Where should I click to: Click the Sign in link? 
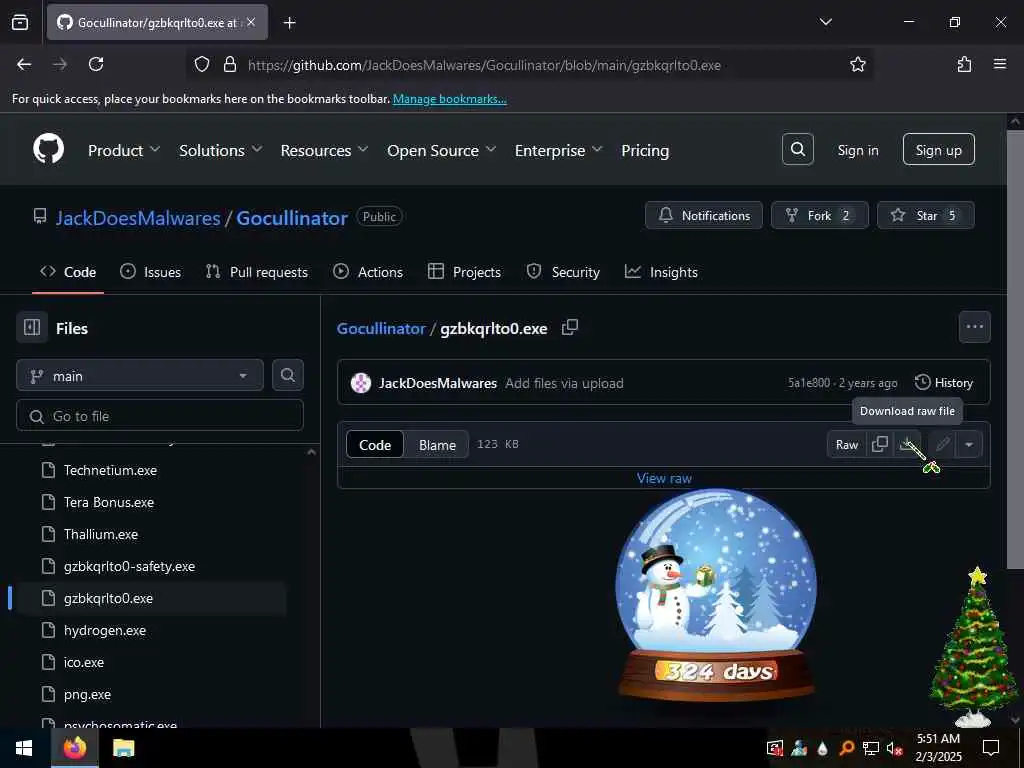(x=857, y=150)
